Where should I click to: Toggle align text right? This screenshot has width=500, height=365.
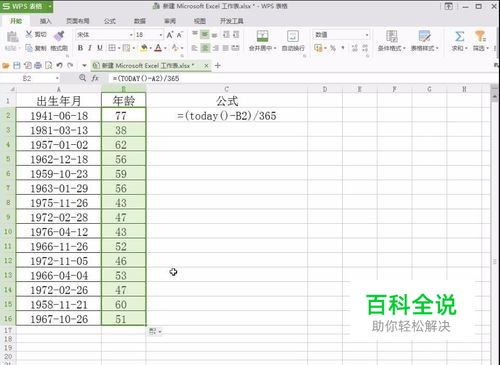(215, 48)
